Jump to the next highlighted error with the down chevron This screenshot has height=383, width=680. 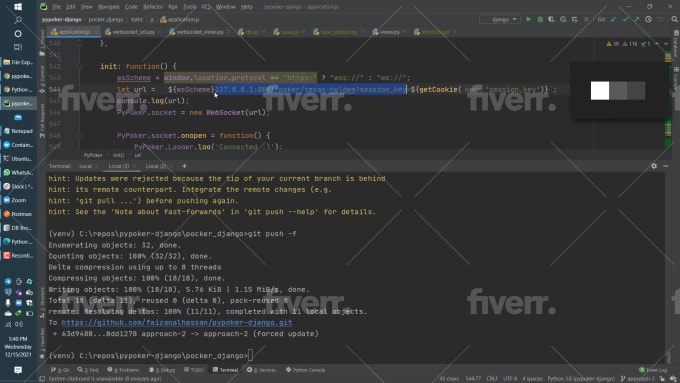tap(666, 44)
